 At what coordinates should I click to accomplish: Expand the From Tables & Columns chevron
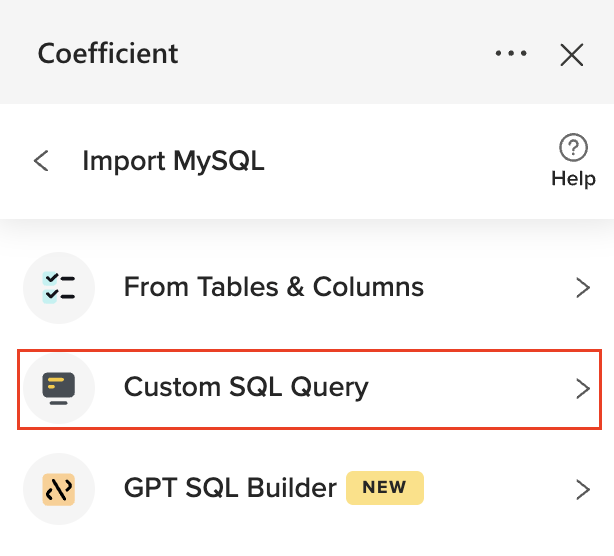coord(583,288)
